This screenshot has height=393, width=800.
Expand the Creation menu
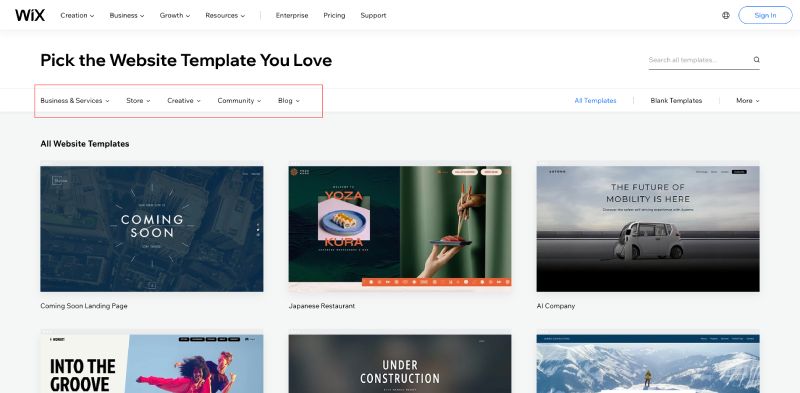pos(77,15)
